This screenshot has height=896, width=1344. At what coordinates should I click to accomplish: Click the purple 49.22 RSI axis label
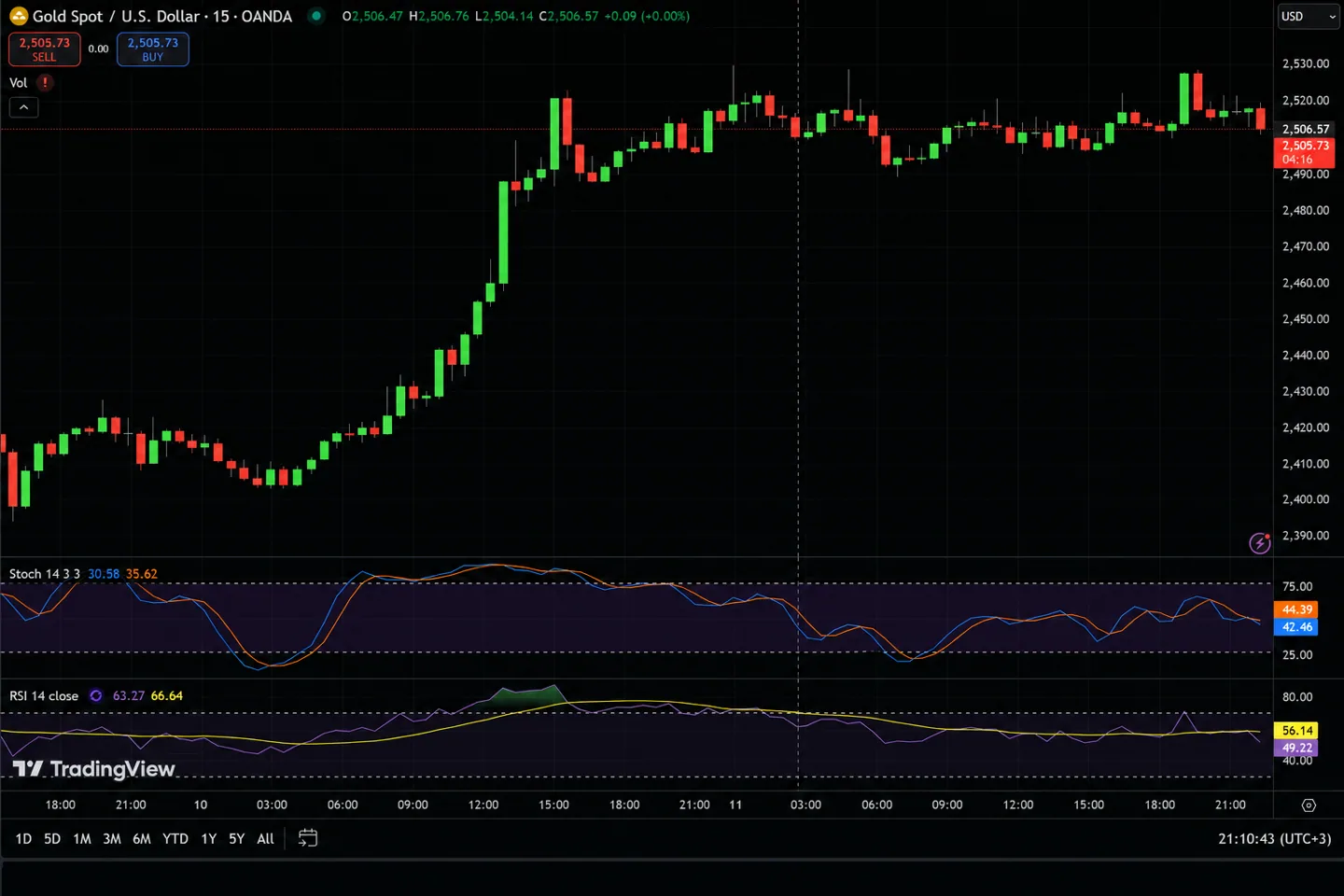1296,748
